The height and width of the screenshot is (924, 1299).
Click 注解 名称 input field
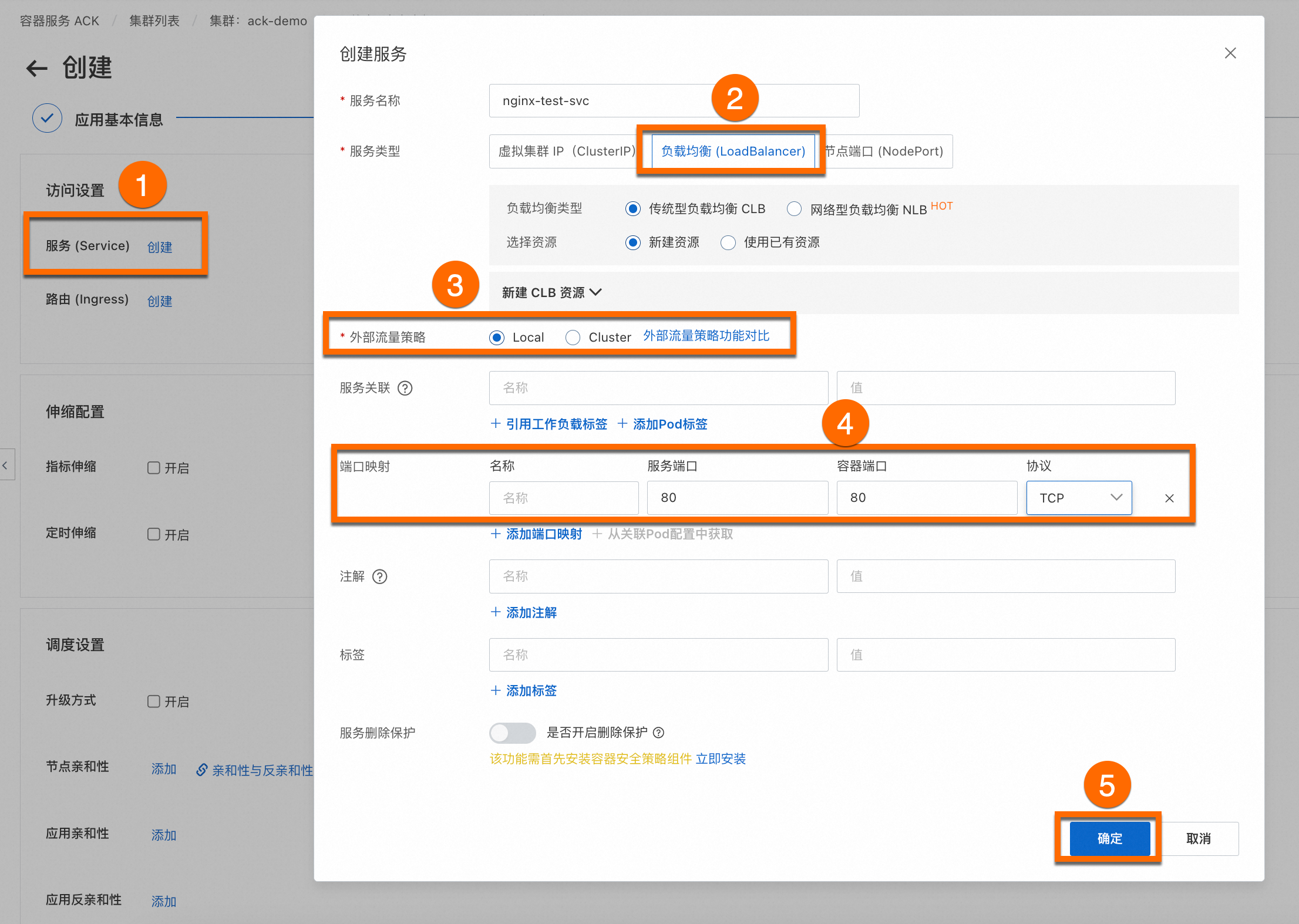[658, 576]
